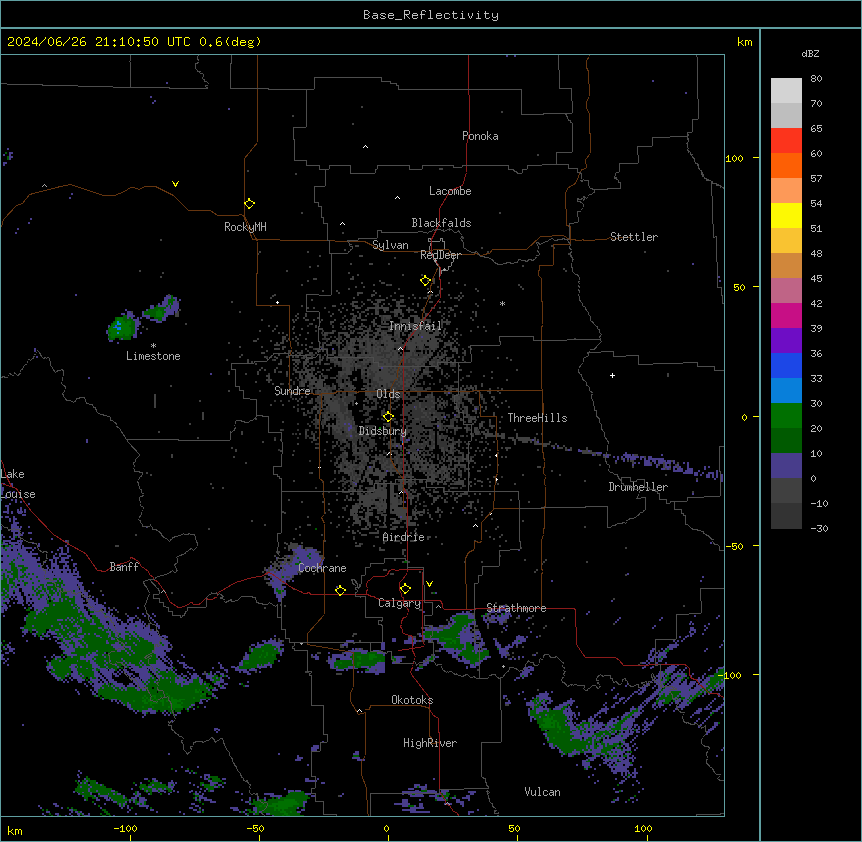Click the Airdrie label

[x=404, y=537]
